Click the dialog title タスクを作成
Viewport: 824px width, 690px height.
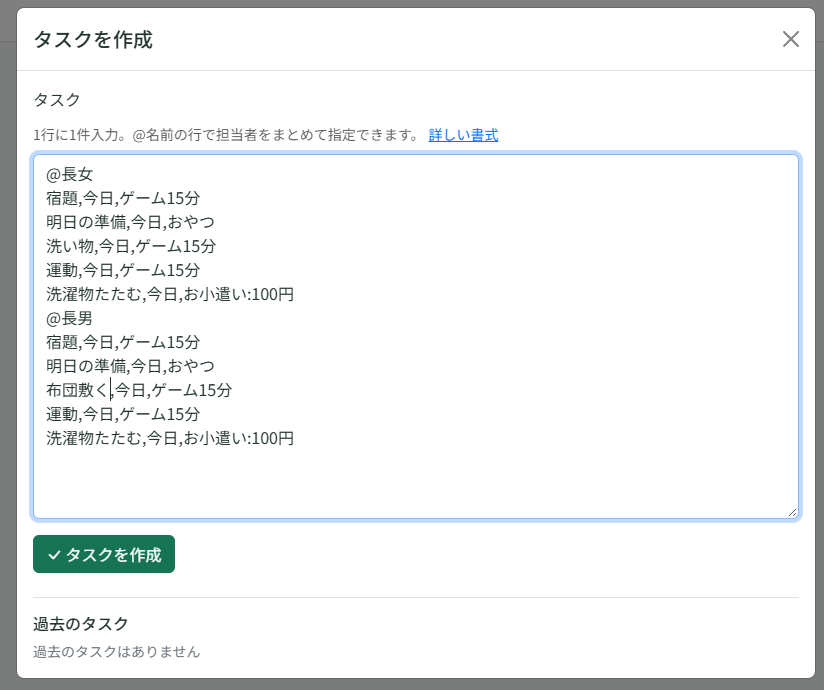click(94, 39)
